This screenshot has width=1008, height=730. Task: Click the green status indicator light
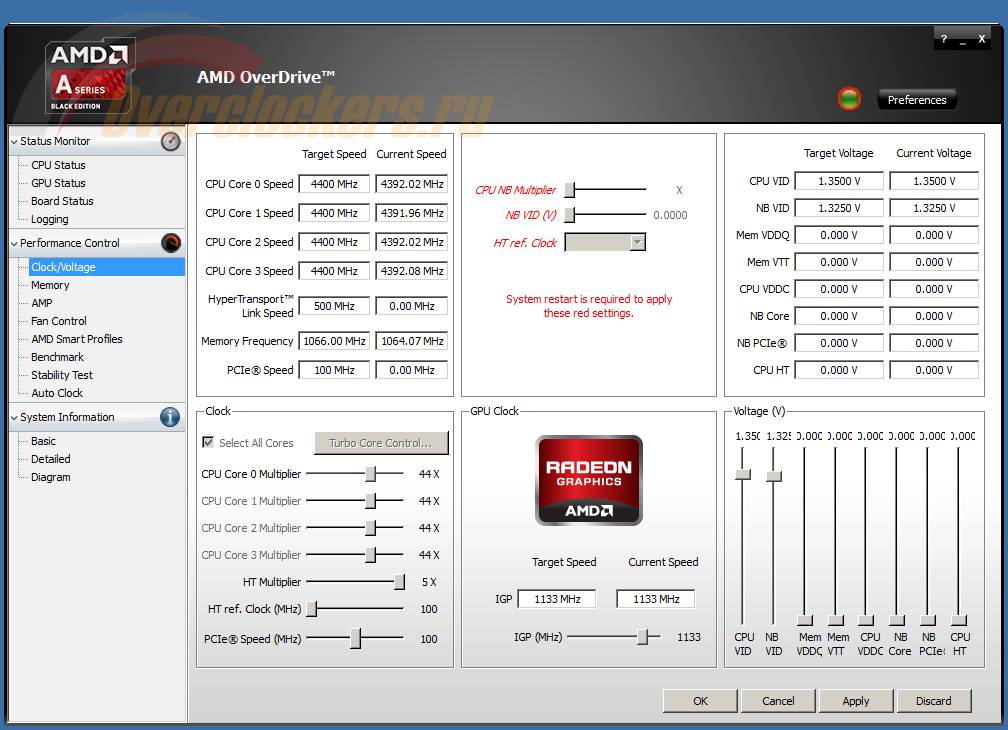pyautogui.click(x=849, y=99)
